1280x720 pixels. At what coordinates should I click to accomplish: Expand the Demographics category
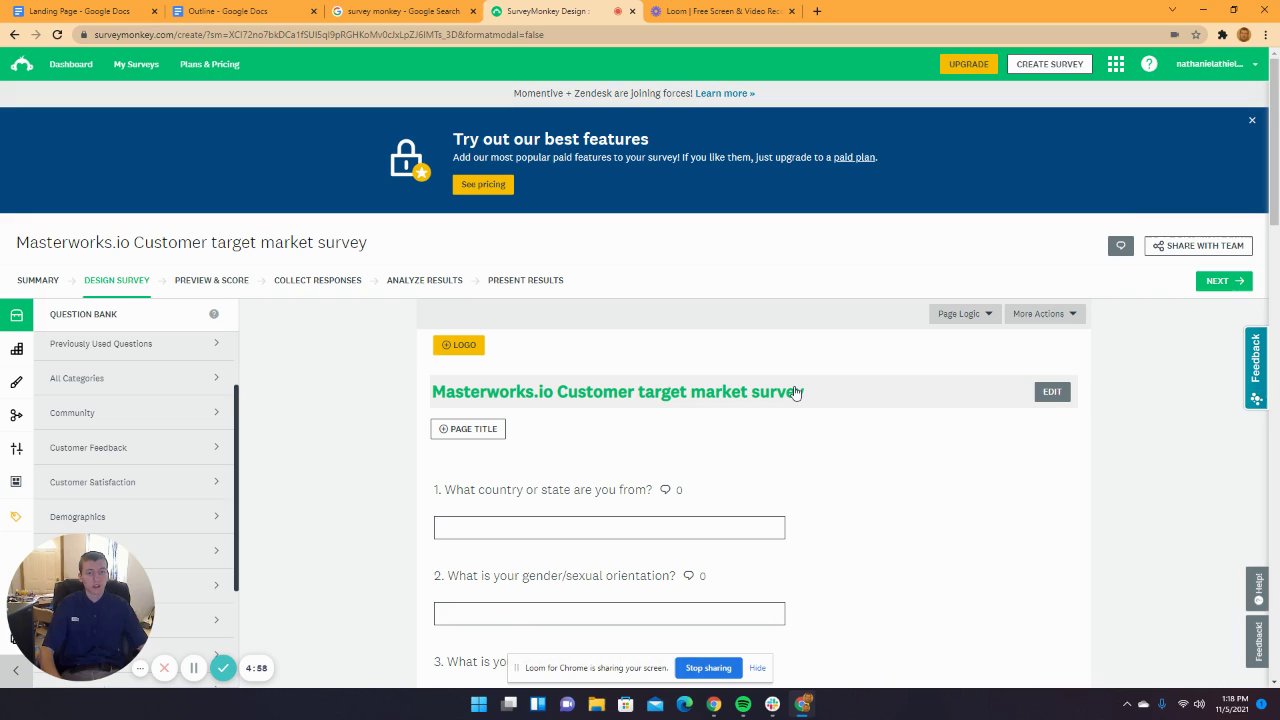tap(134, 517)
